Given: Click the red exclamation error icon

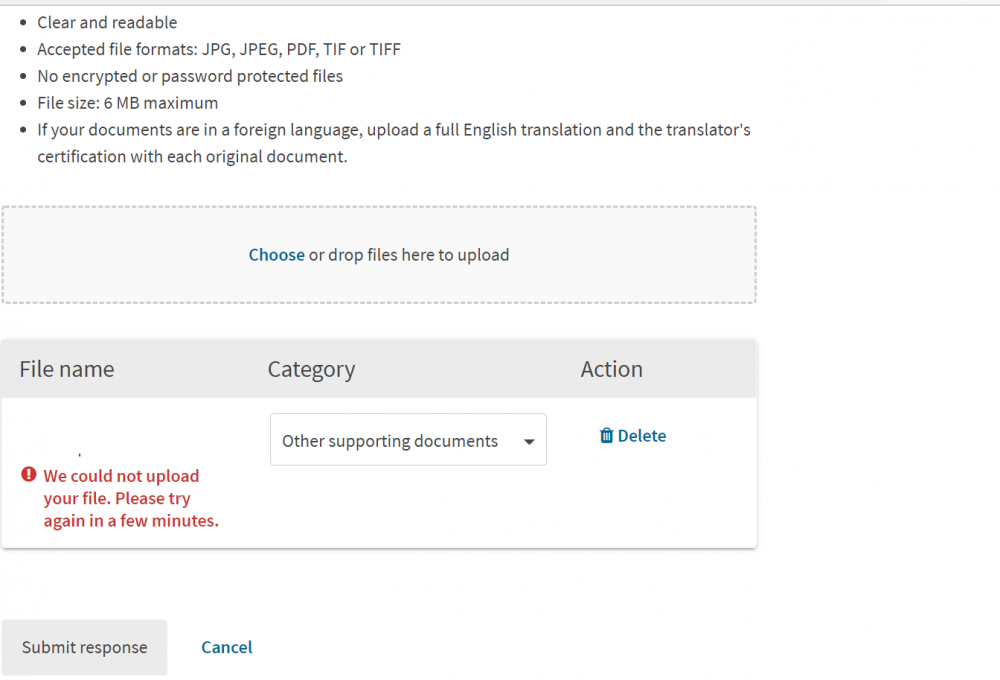Looking at the screenshot, I should pyautogui.click(x=29, y=475).
